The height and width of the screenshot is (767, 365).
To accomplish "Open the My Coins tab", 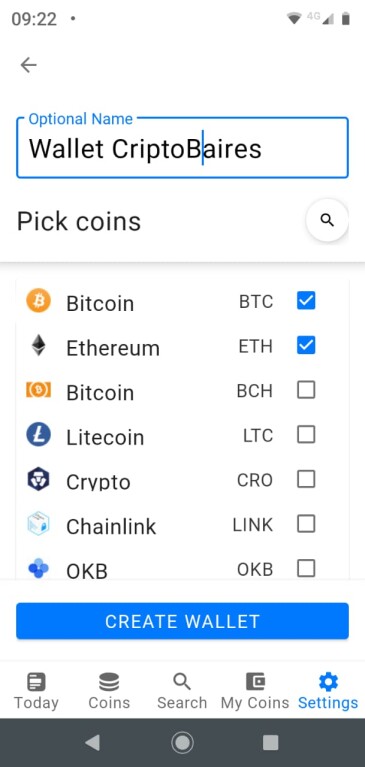I will pos(255,691).
